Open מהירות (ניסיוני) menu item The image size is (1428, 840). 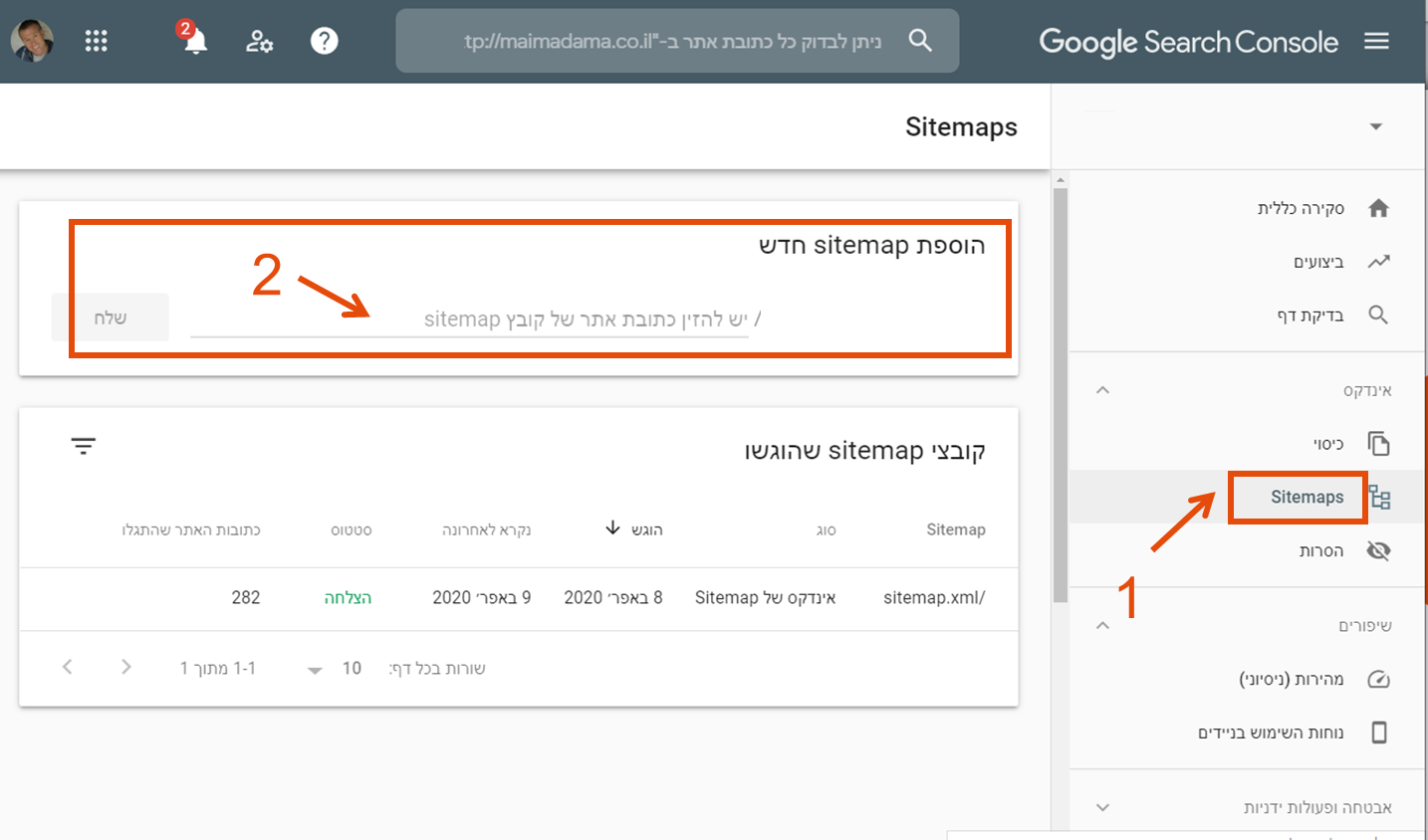click(x=1292, y=679)
